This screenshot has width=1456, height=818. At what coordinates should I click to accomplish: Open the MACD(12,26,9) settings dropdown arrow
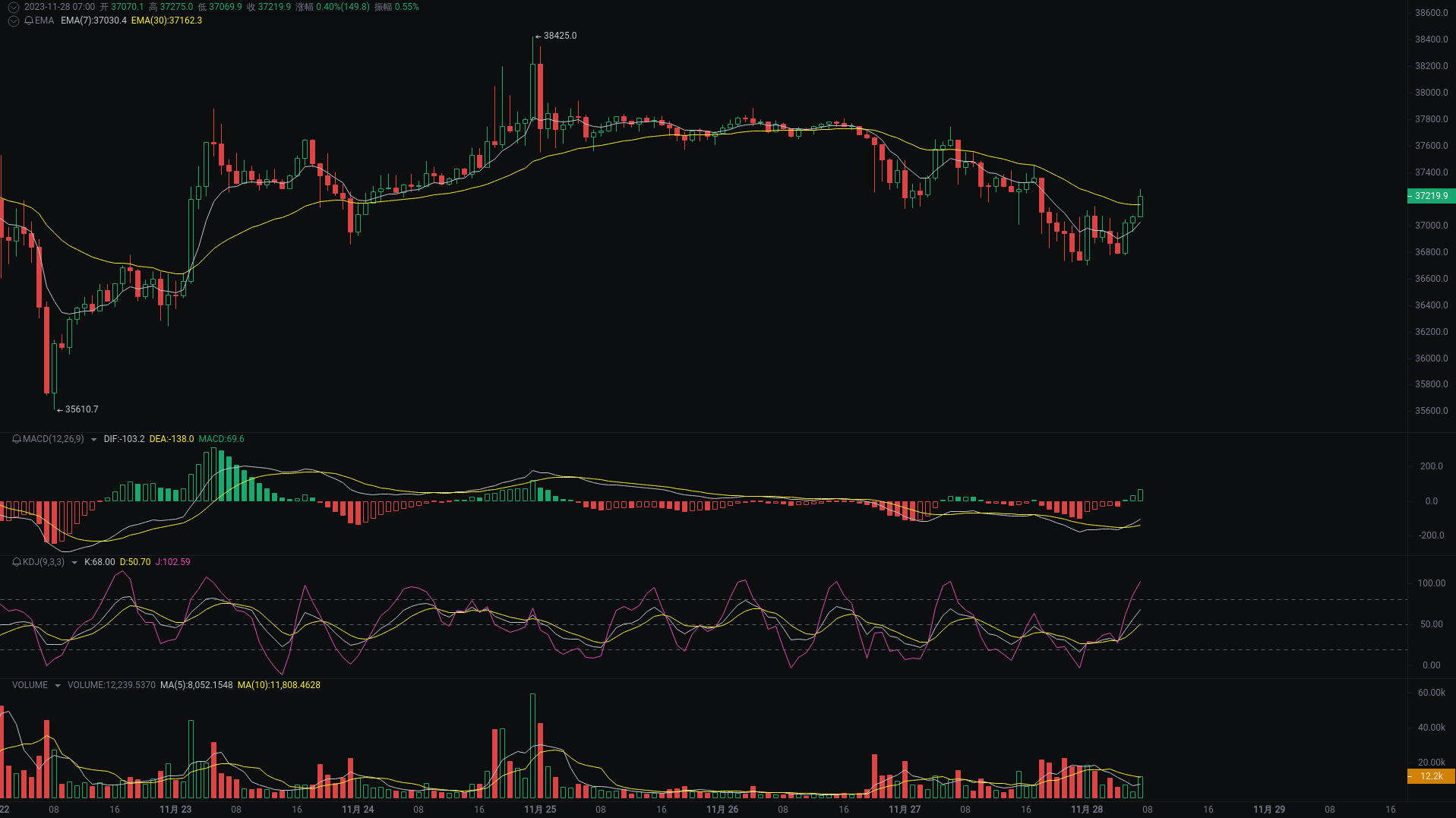(x=93, y=439)
